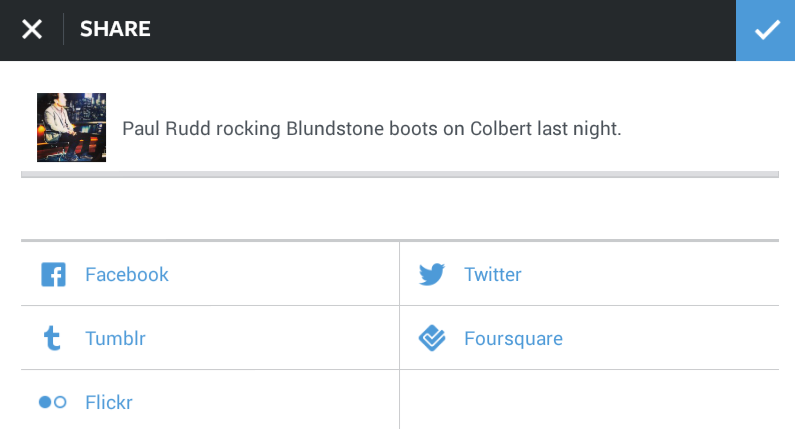Toggle sharing to Facebook label

click(127, 274)
